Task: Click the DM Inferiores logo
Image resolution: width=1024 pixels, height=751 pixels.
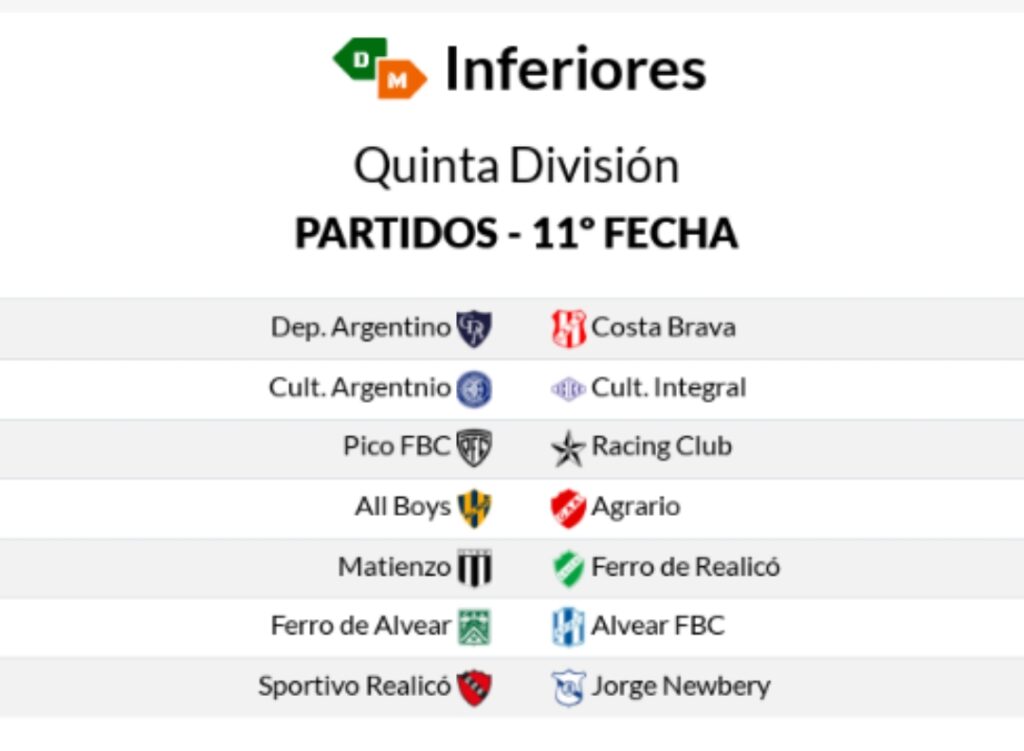Action: (380, 68)
